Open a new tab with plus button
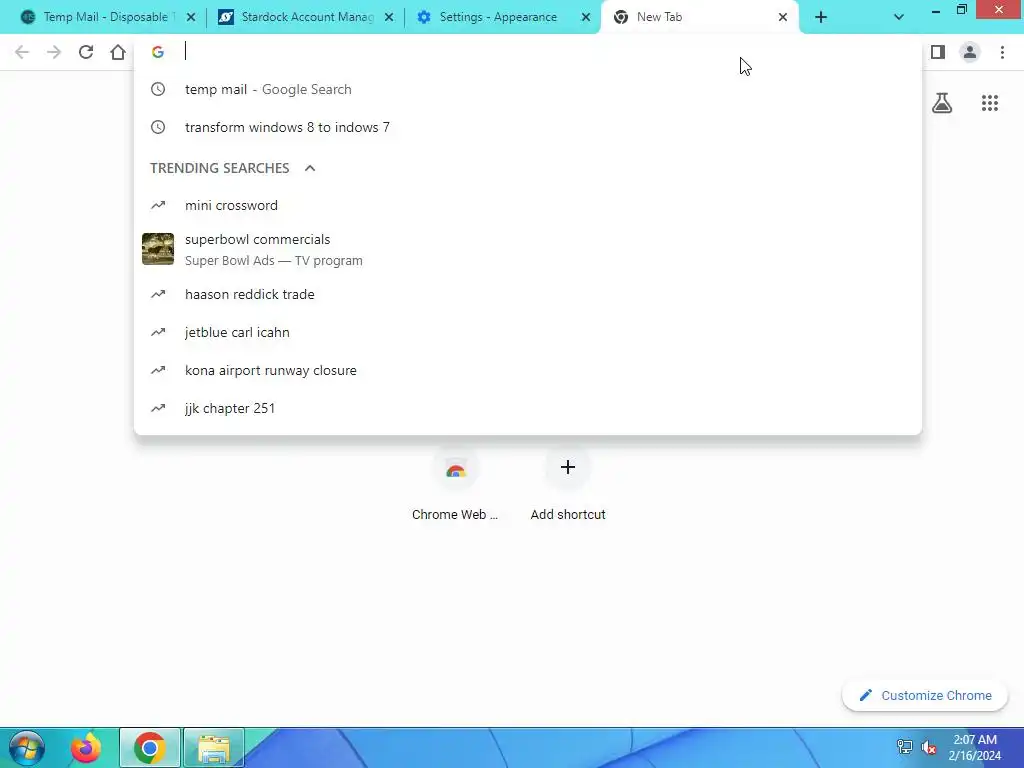Screen dimensions: 1024x768 coord(821,17)
